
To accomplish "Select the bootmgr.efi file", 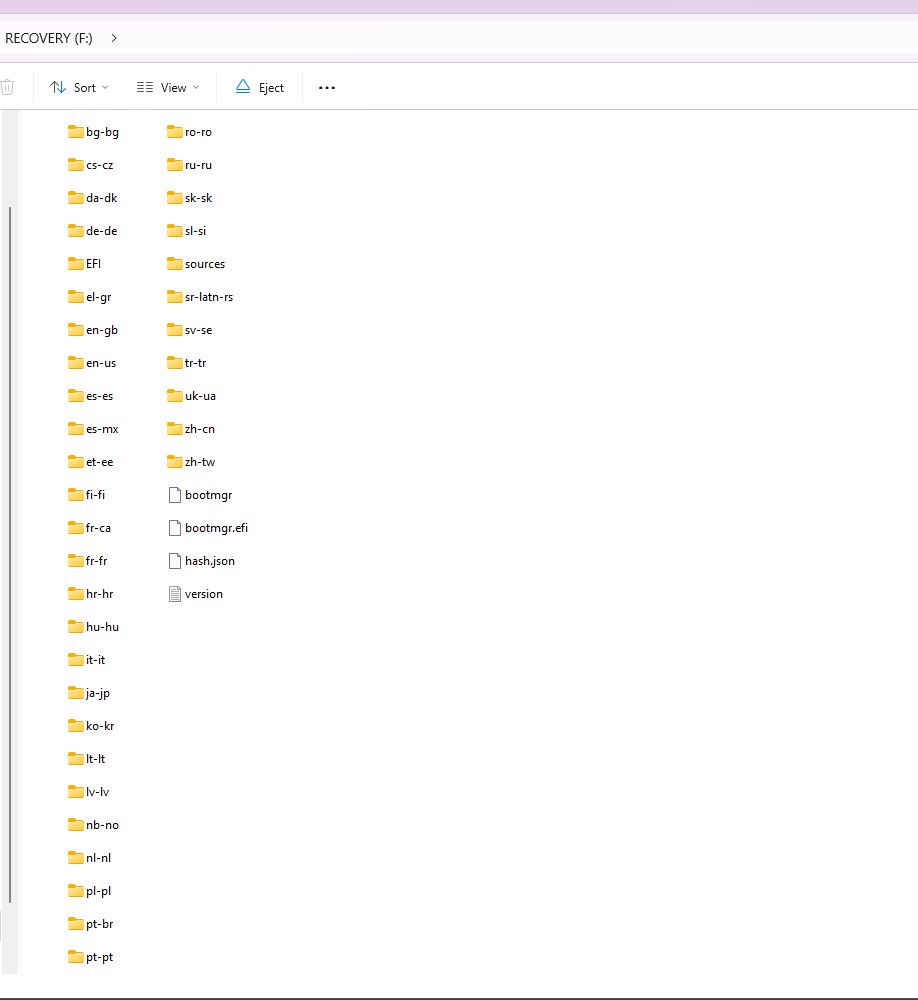I will pos(216,527).
